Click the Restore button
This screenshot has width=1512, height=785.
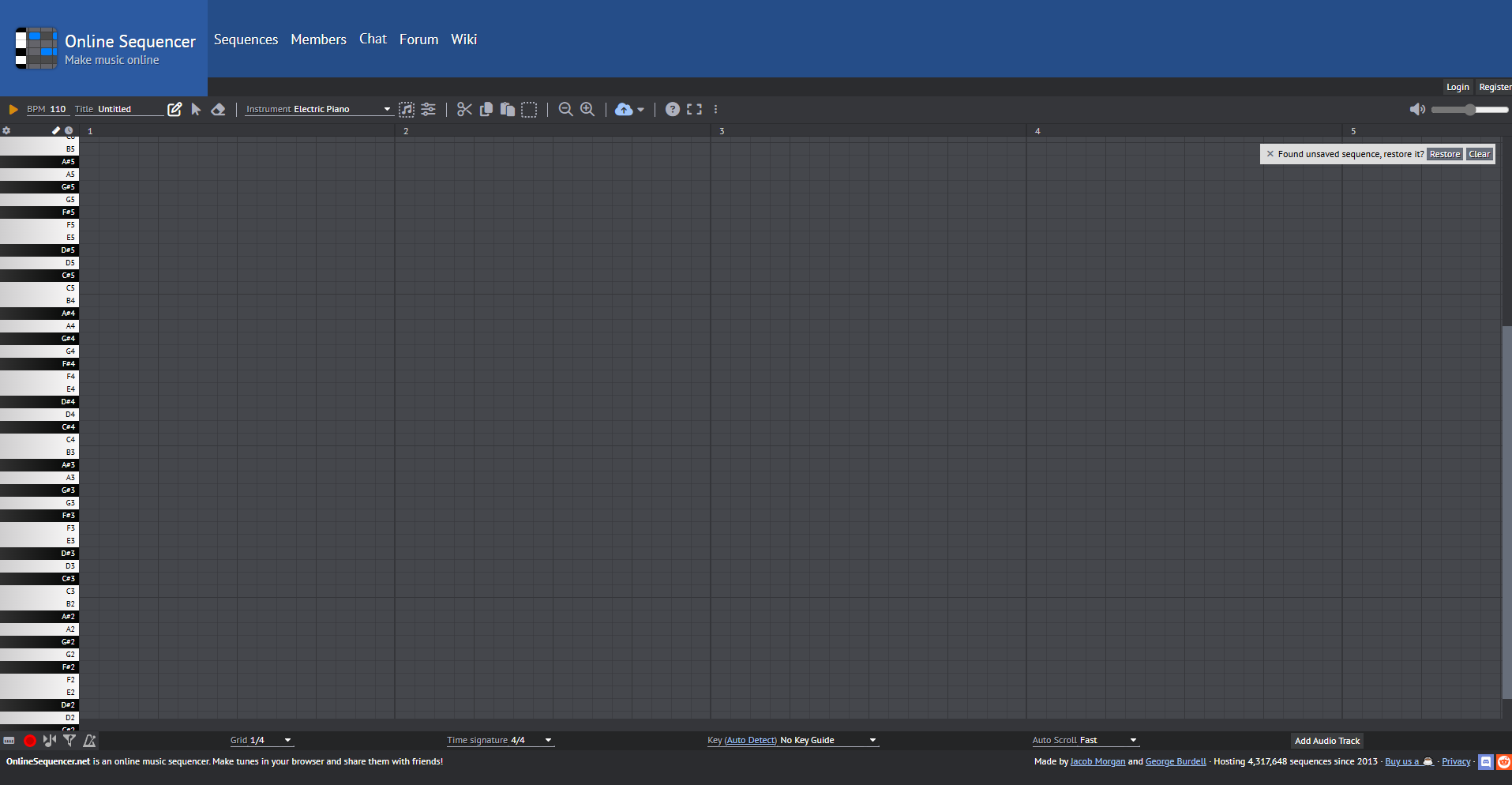click(x=1444, y=155)
